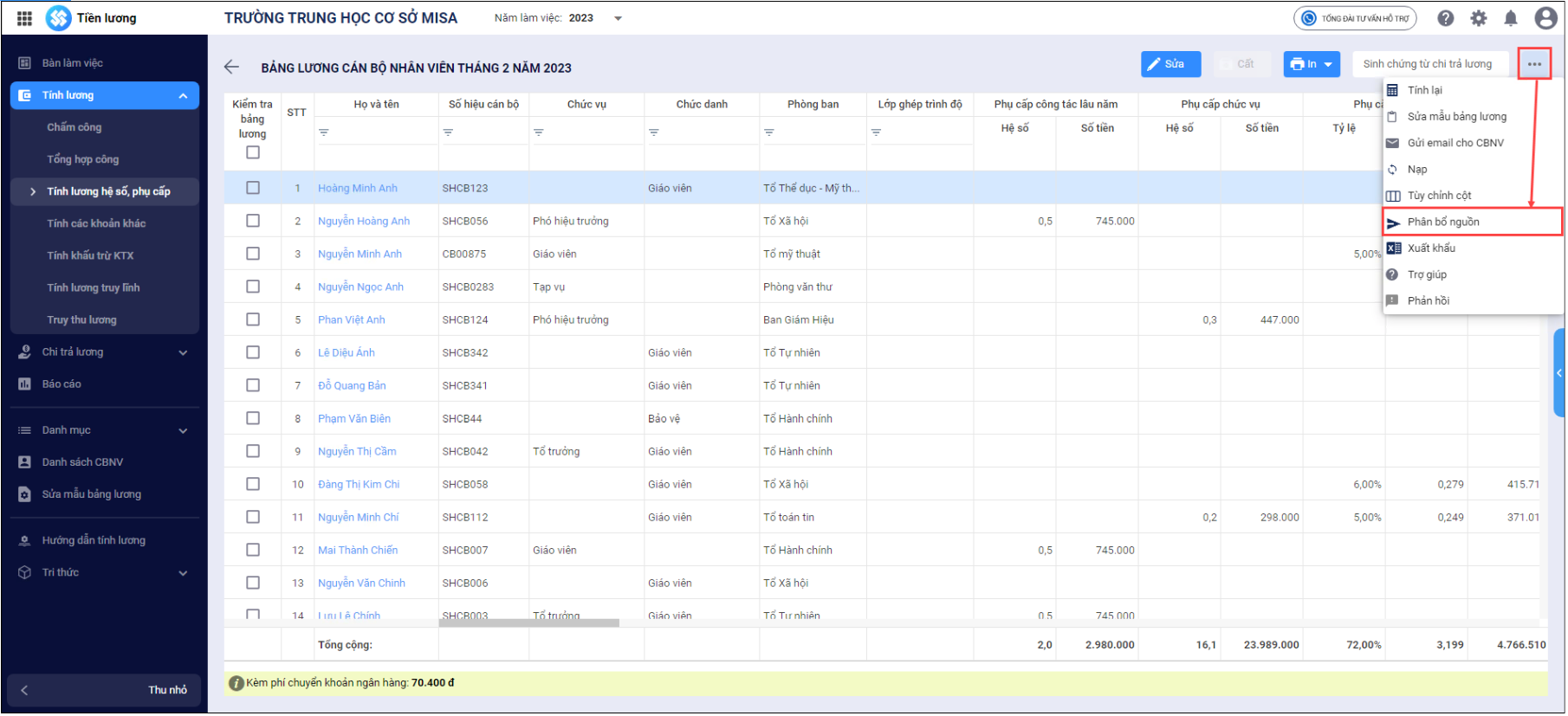Screen dimensions: 1568x716
Task: Open employee link Mai Thành Chiến
Action: pos(358,551)
